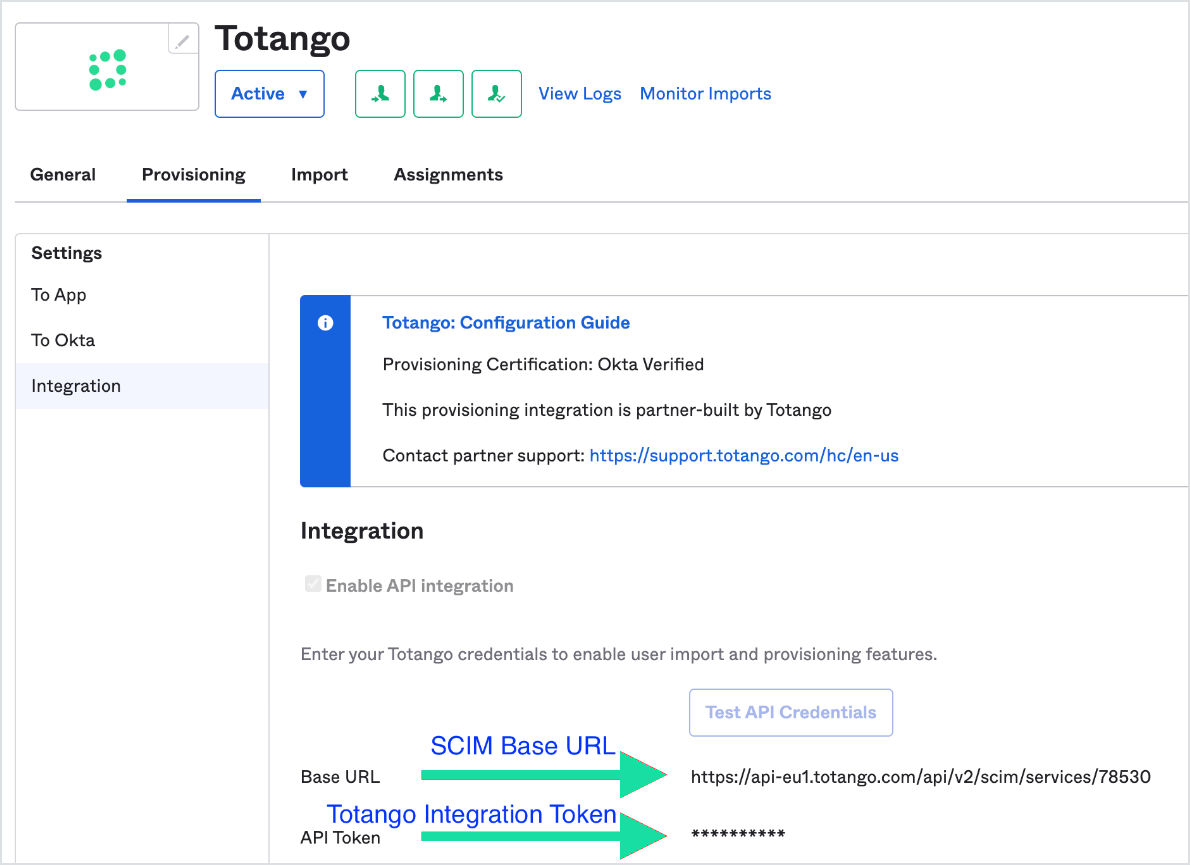Click the 'API Token' field label
The height and width of the screenshot is (865, 1190).
(340, 838)
